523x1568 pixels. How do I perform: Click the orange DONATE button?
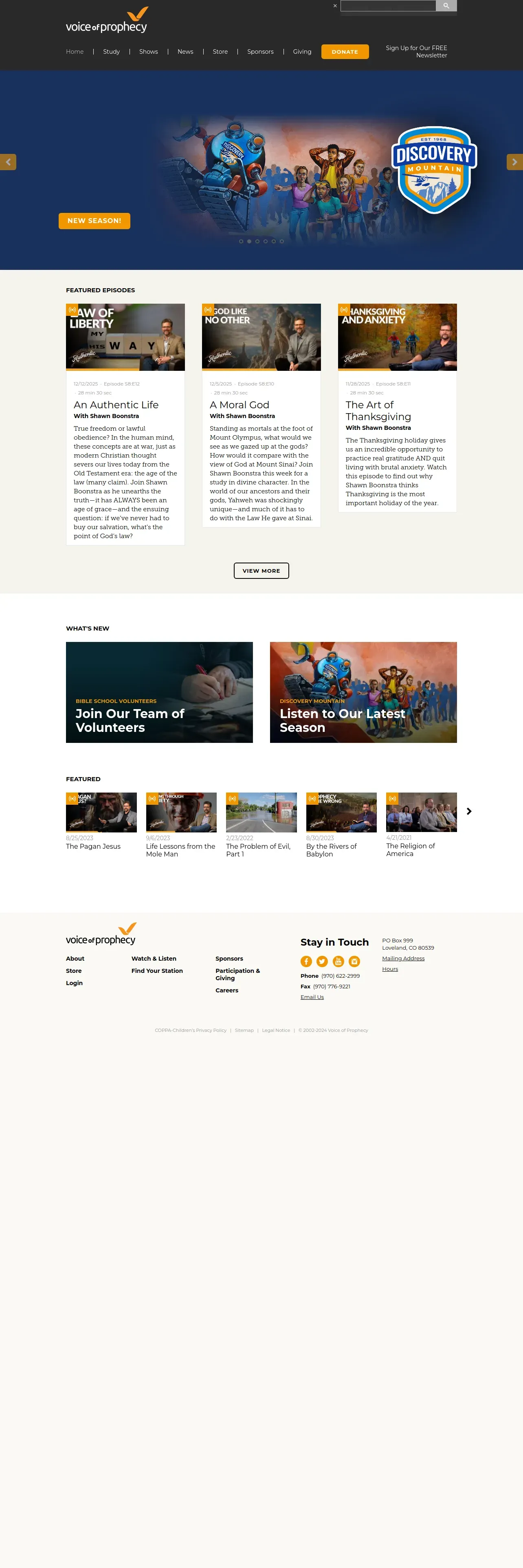coord(345,52)
